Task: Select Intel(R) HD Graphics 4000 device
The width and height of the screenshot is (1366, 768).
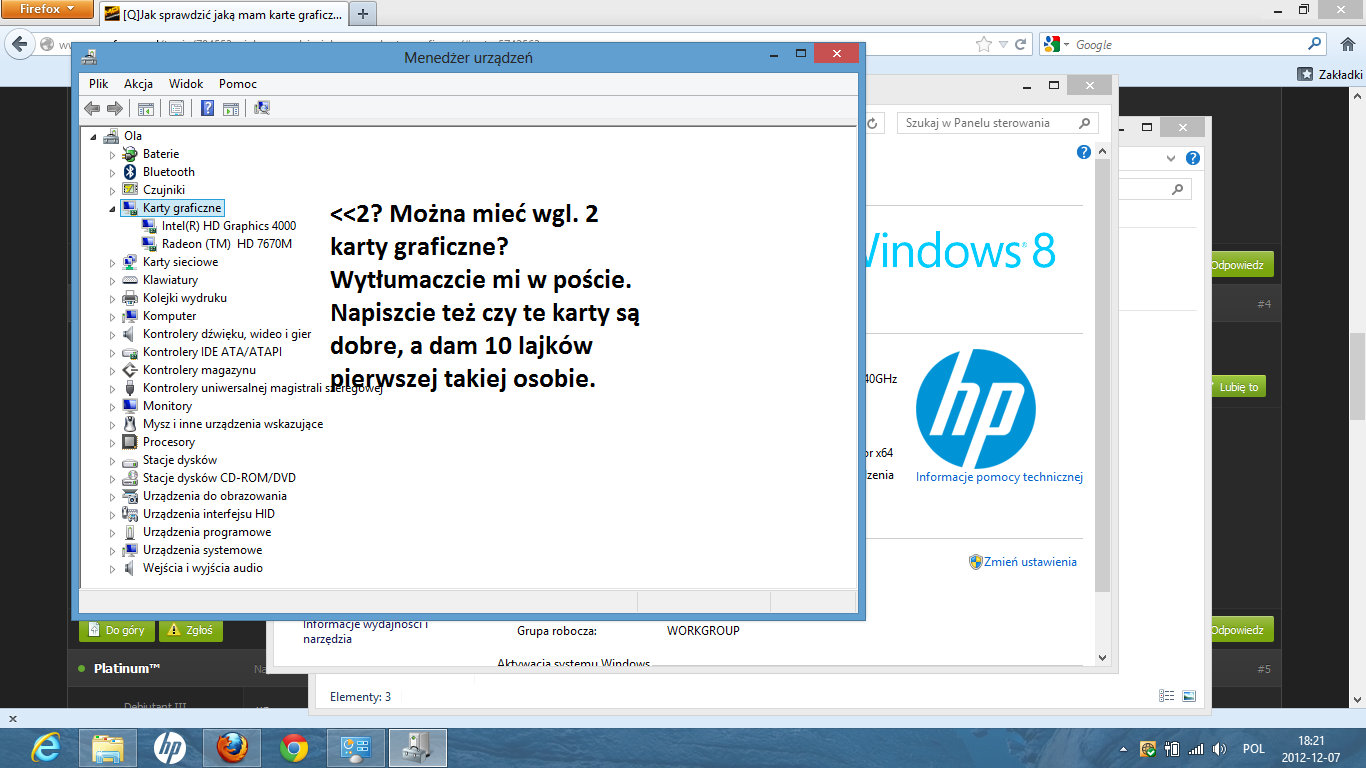Action: [x=229, y=226]
